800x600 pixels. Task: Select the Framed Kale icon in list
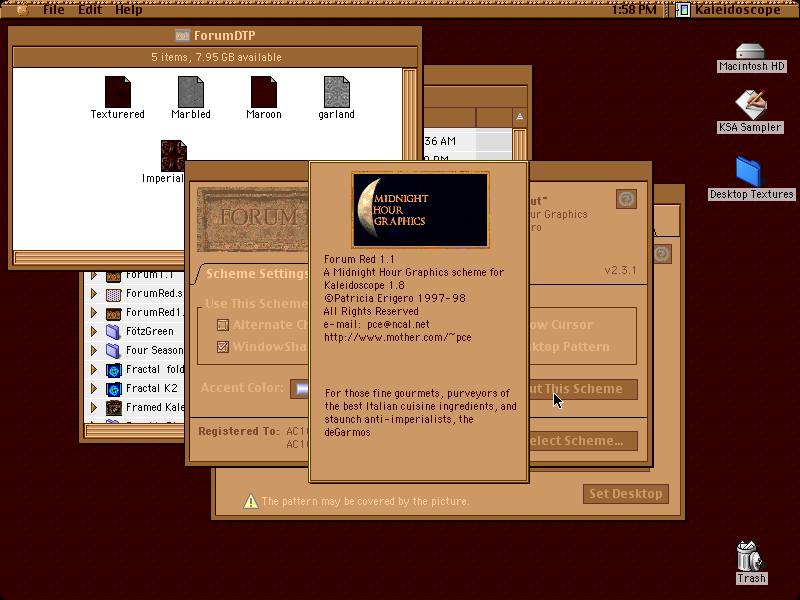[x=113, y=408]
